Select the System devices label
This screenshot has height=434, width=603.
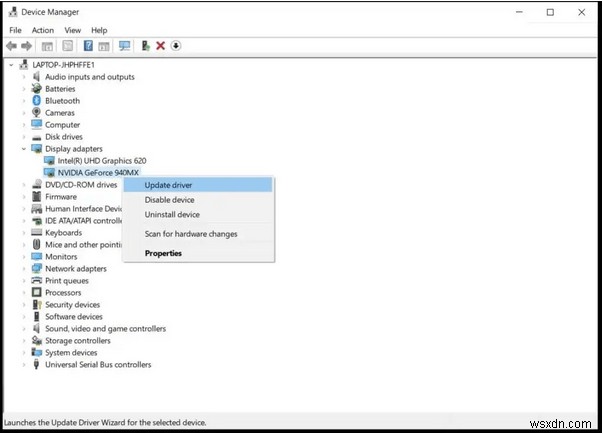(x=71, y=353)
